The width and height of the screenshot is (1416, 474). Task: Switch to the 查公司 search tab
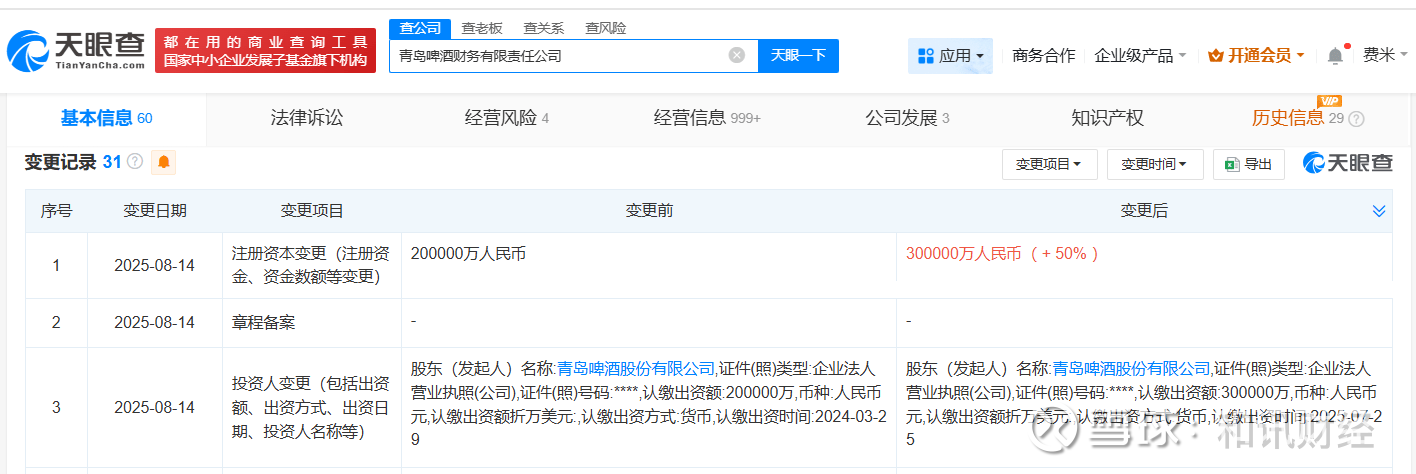[420, 28]
